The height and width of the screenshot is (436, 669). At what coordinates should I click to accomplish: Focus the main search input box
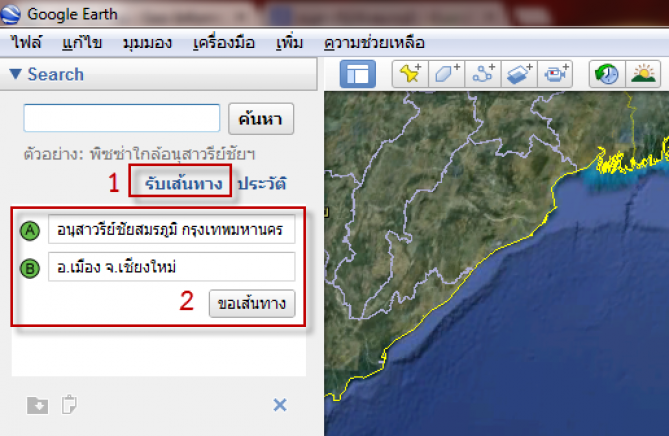coord(122,118)
